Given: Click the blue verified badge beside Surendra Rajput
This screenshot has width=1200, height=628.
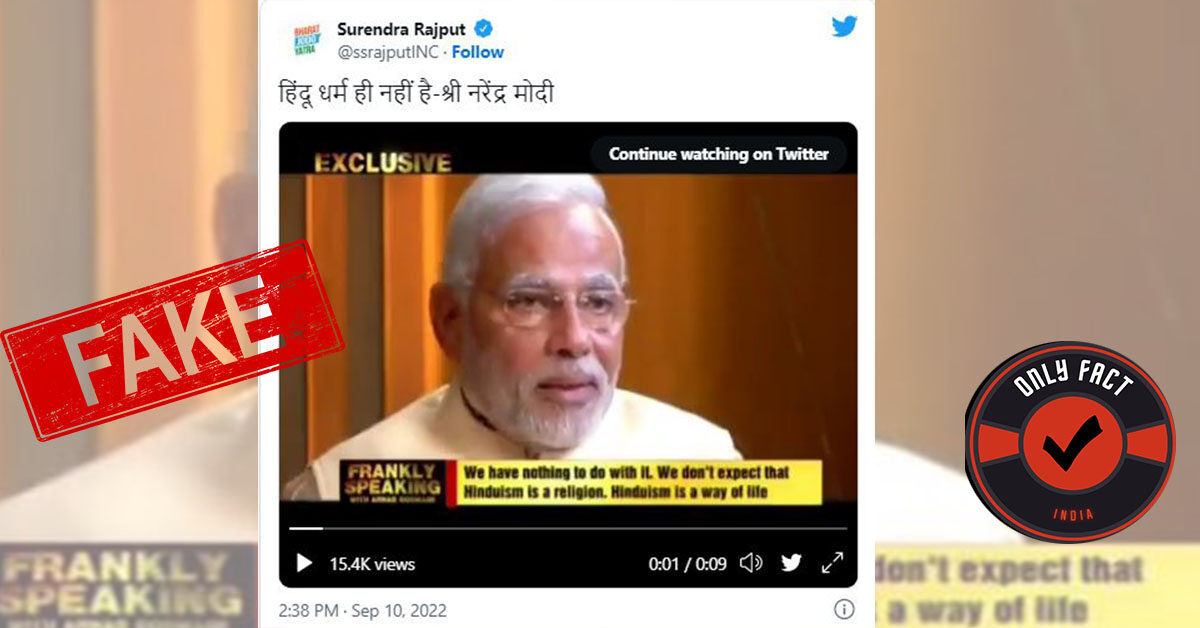Looking at the screenshot, I should (481, 29).
